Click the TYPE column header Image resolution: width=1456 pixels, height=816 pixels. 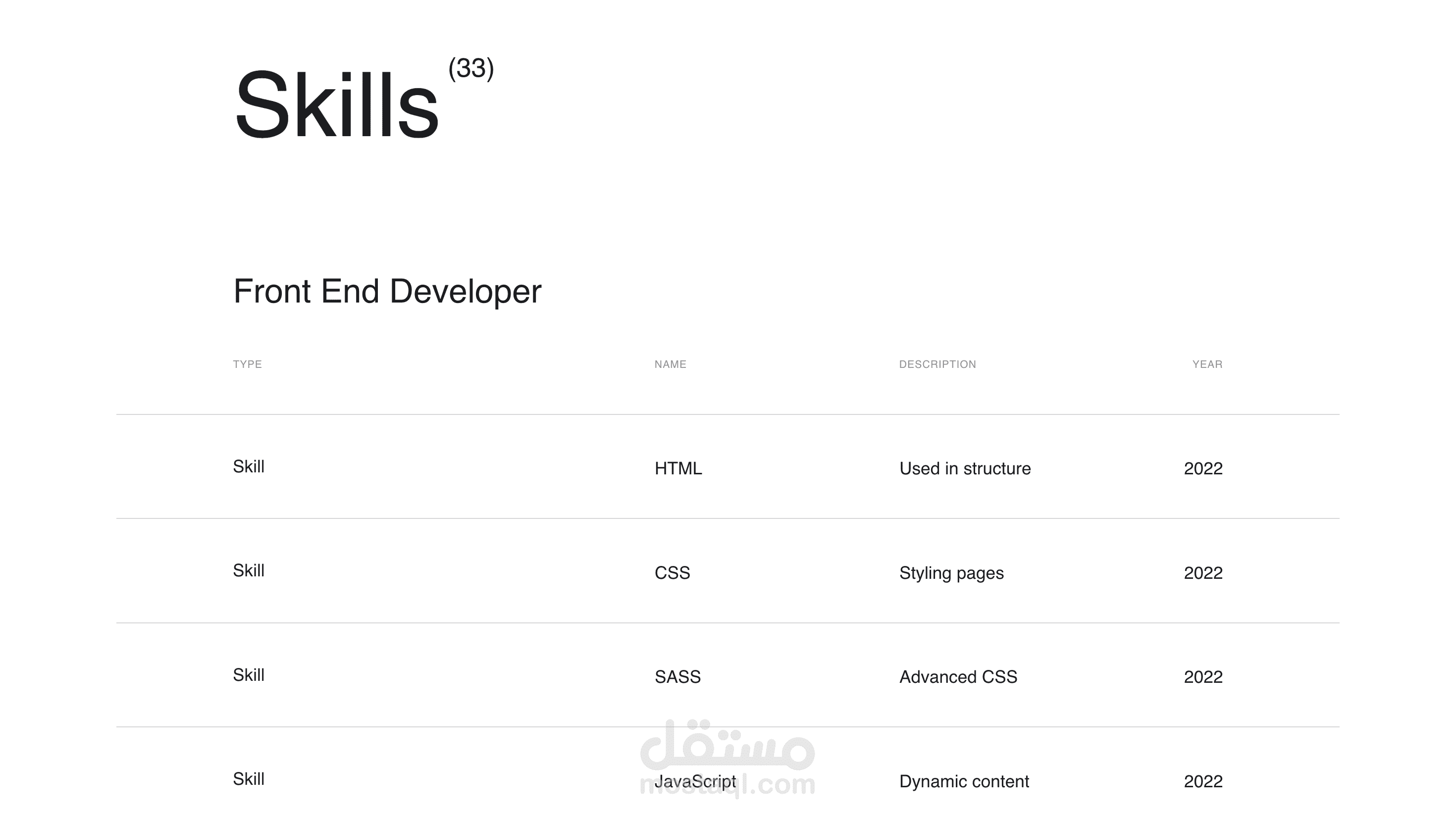(247, 364)
